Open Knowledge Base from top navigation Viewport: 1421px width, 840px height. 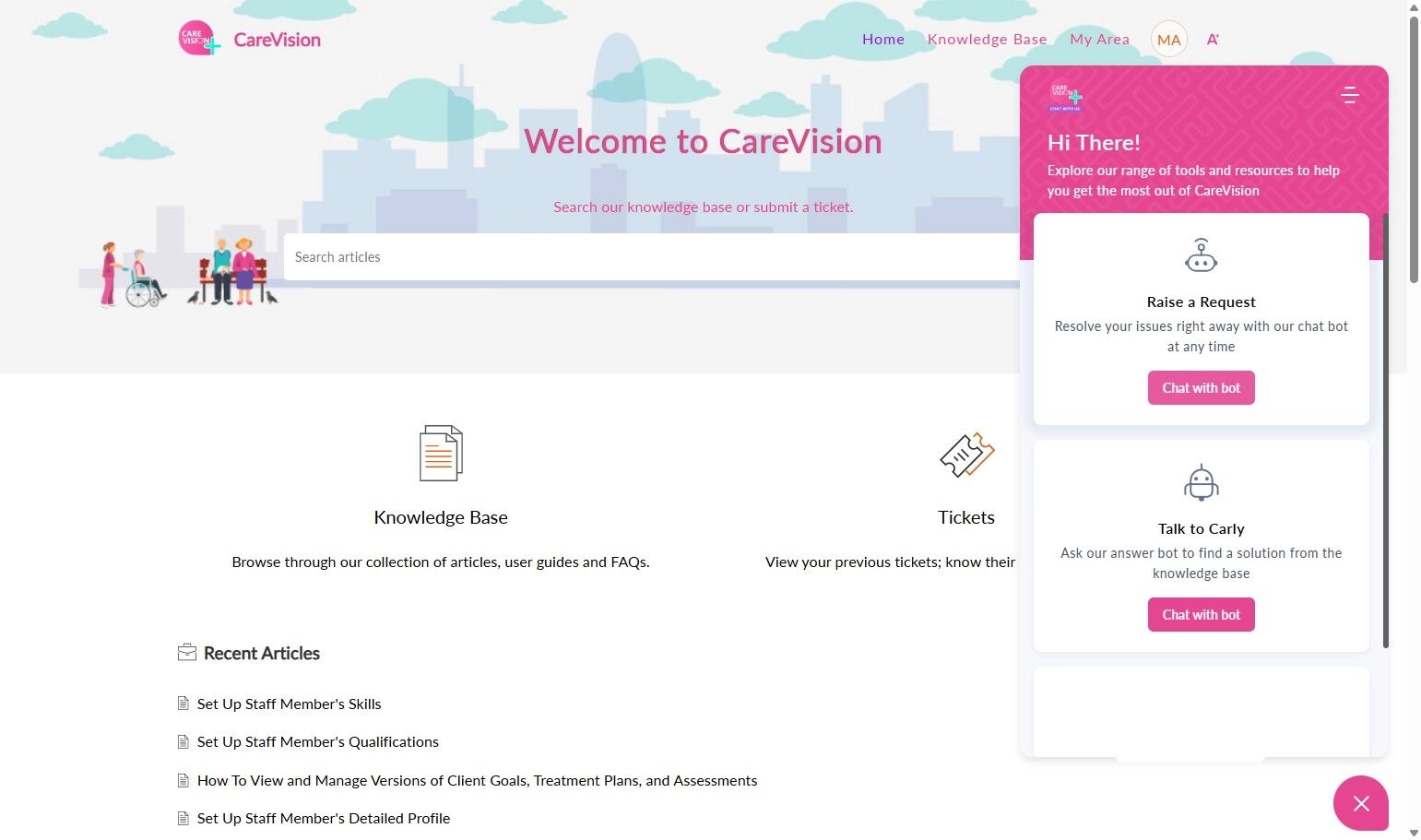(x=987, y=40)
